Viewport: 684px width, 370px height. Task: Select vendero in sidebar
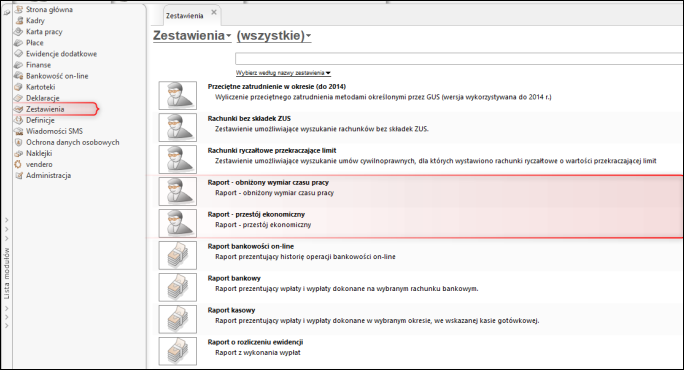click(39, 164)
